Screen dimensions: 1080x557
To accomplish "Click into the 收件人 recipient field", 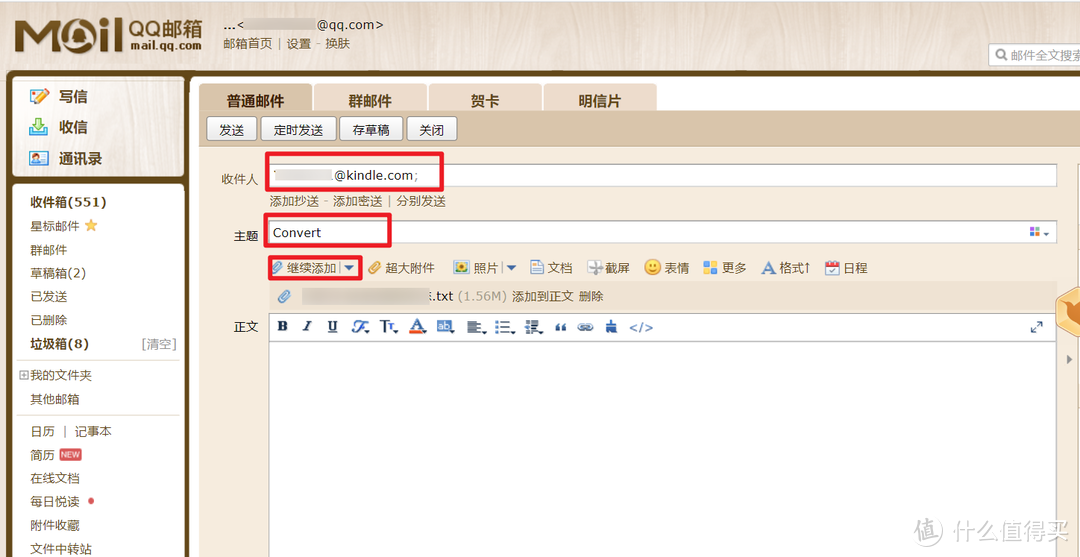I will (663, 176).
